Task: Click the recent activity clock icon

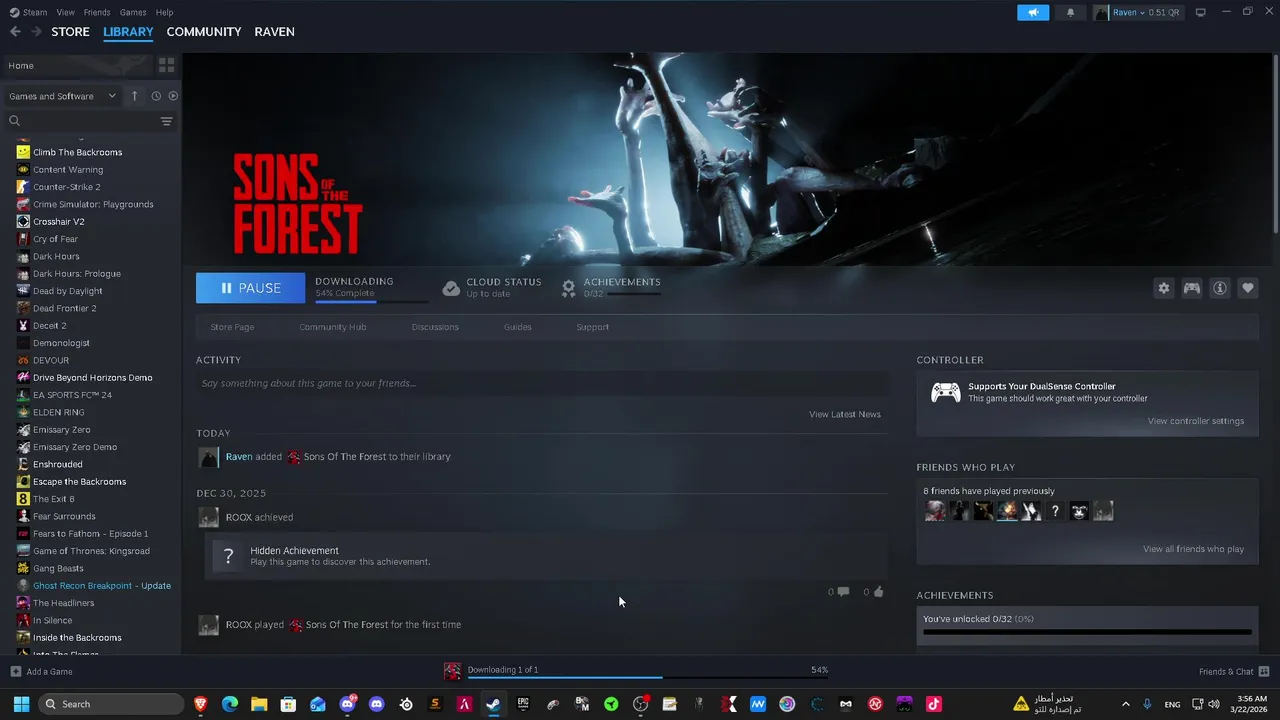Action: click(156, 96)
